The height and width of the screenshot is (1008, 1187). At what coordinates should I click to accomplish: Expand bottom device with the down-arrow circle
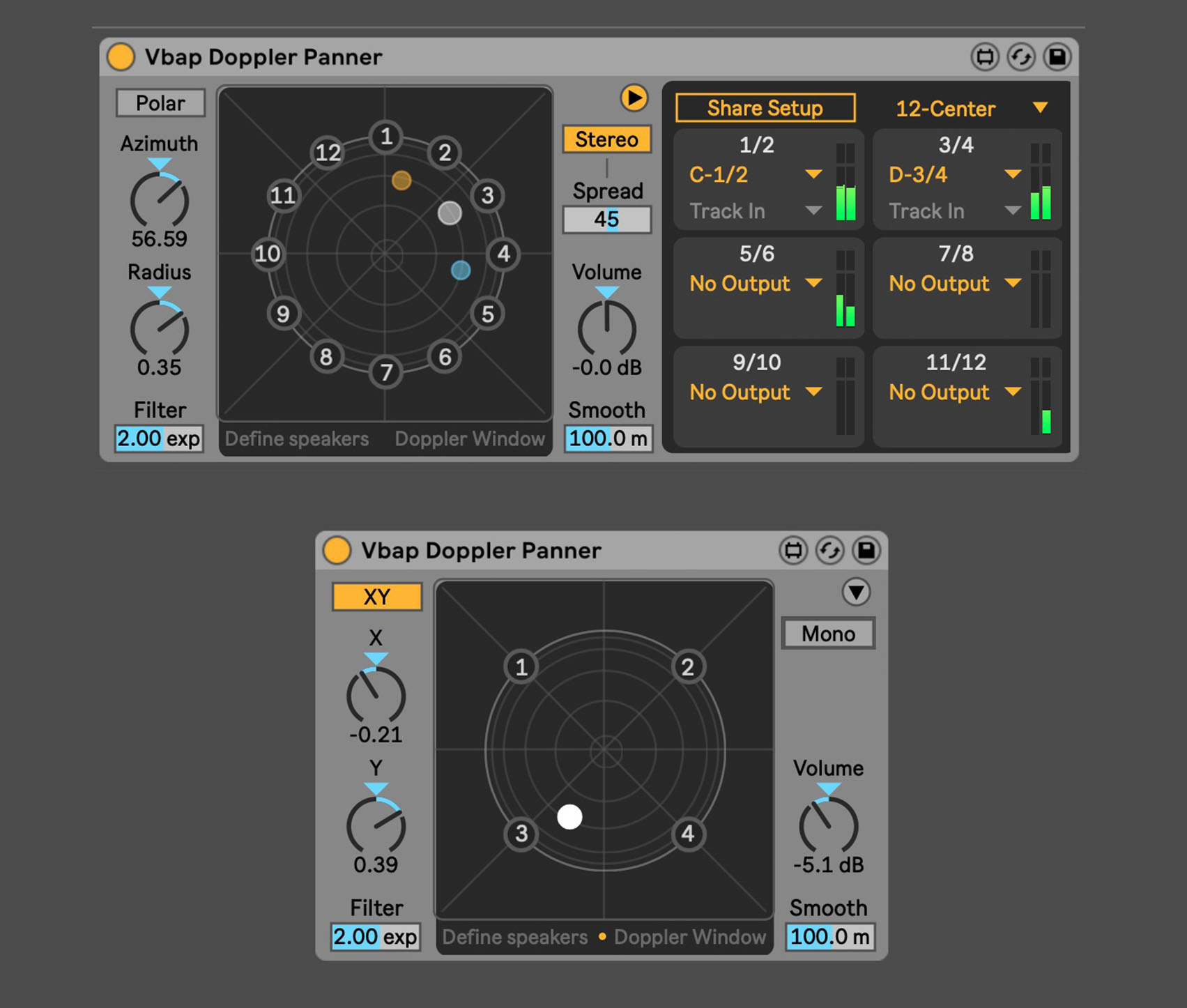coord(856,593)
